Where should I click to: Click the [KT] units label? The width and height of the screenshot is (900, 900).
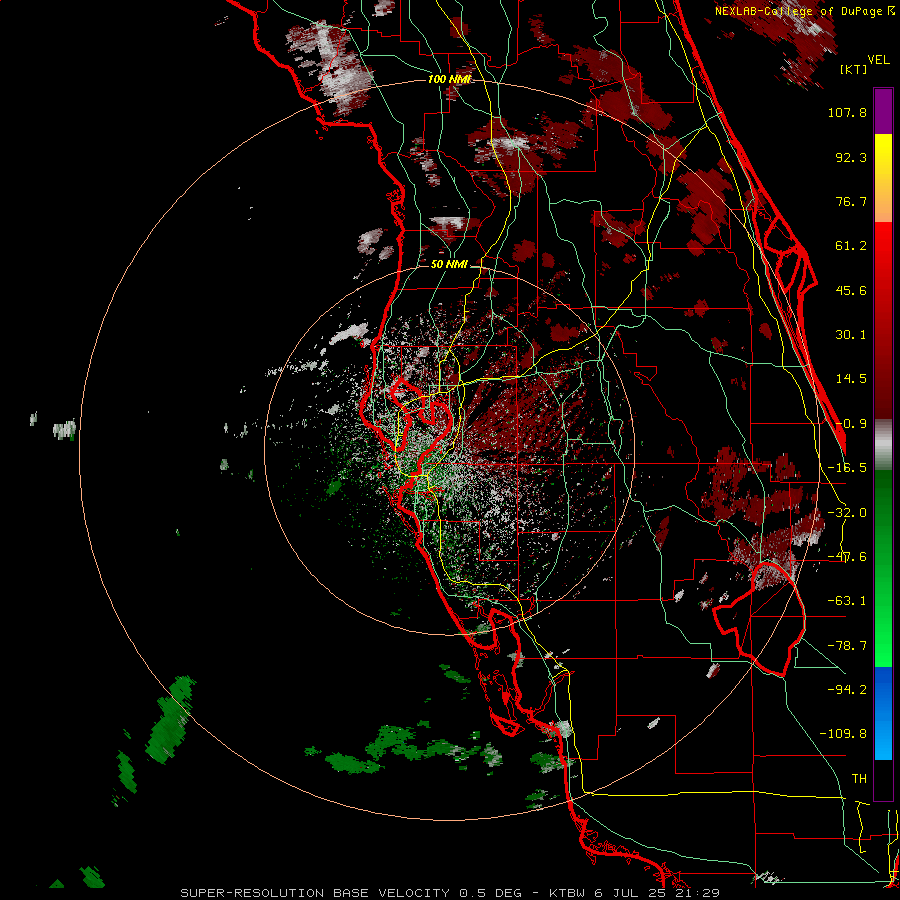[853, 69]
